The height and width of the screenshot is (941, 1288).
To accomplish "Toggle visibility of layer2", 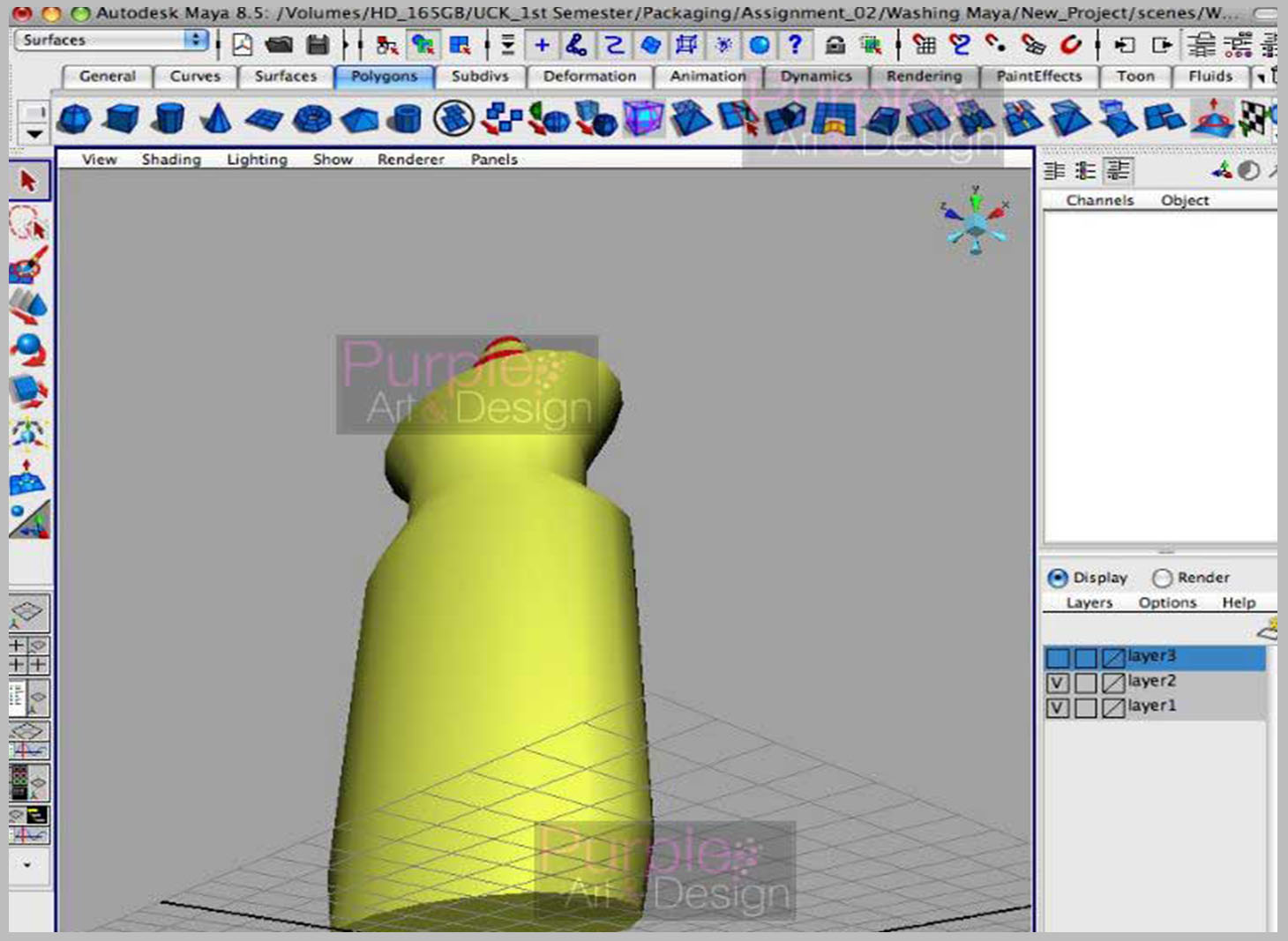I will click(x=1057, y=683).
